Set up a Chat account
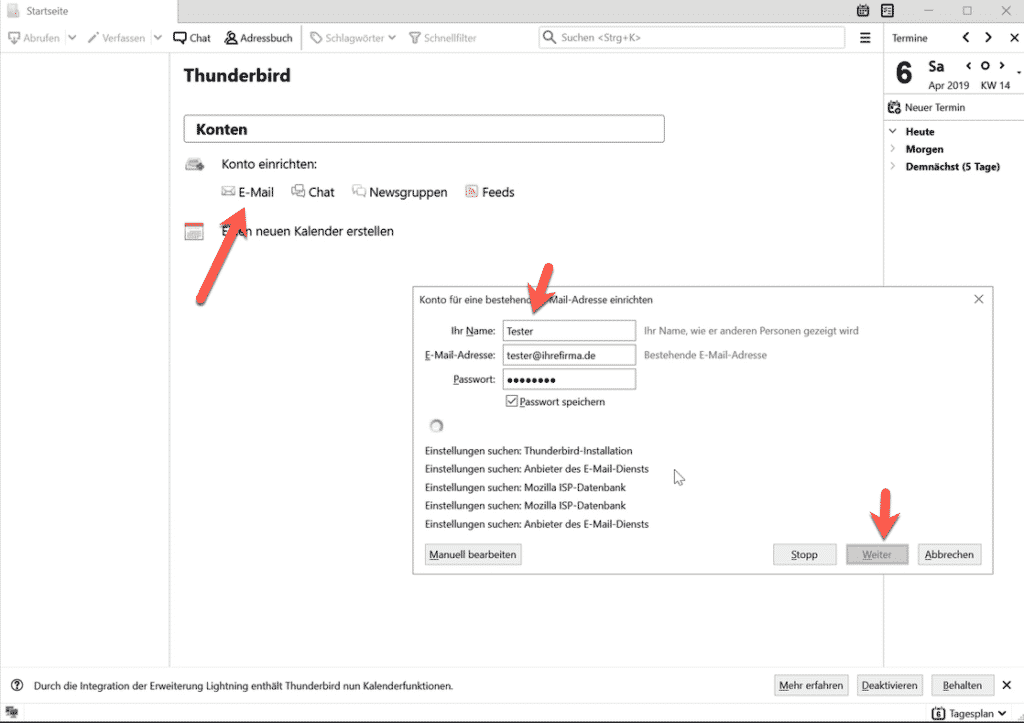 tap(313, 192)
